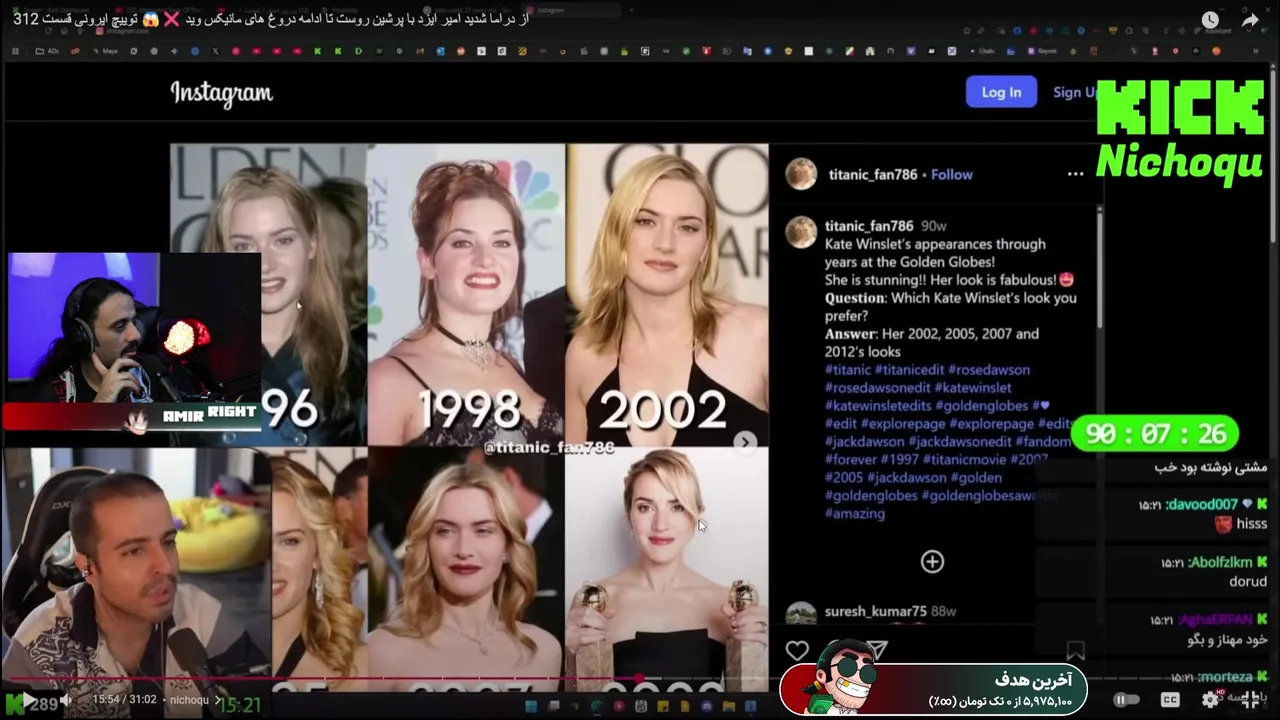The image size is (1280, 720).
Task: Open titanic_fan786 profile picture in post header
Action: tap(801, 174)
